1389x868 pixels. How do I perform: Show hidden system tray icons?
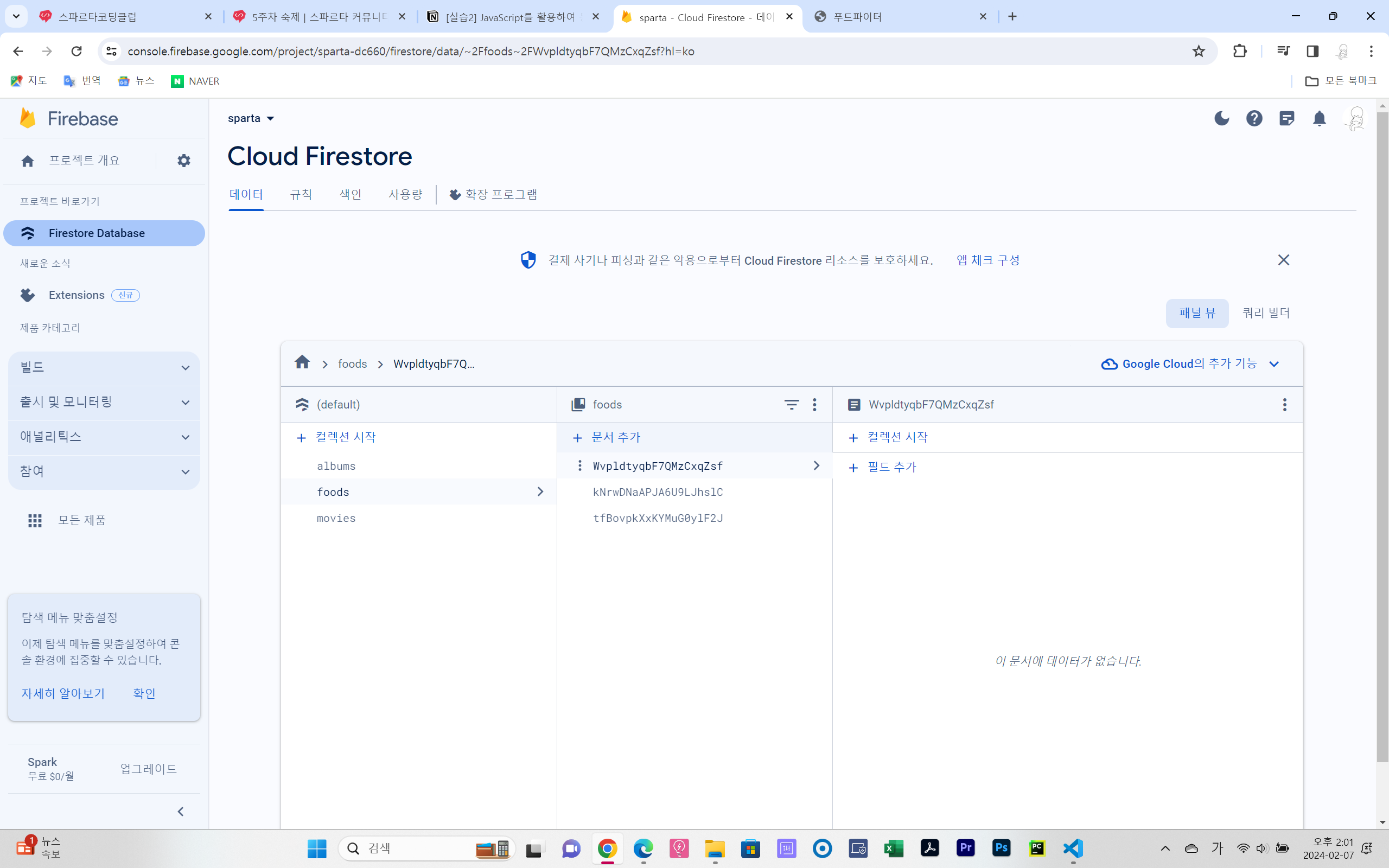click(x=1165, y=848)
